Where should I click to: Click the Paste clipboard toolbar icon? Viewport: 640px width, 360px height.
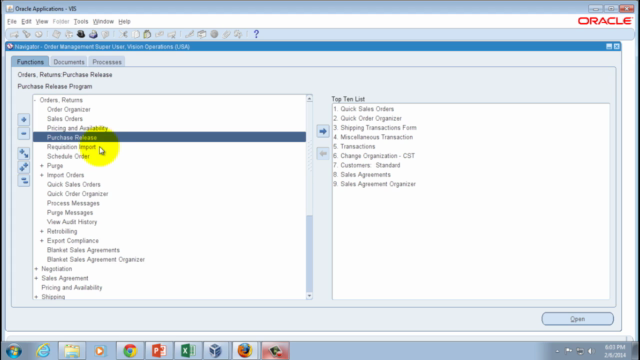coord(147,34)
